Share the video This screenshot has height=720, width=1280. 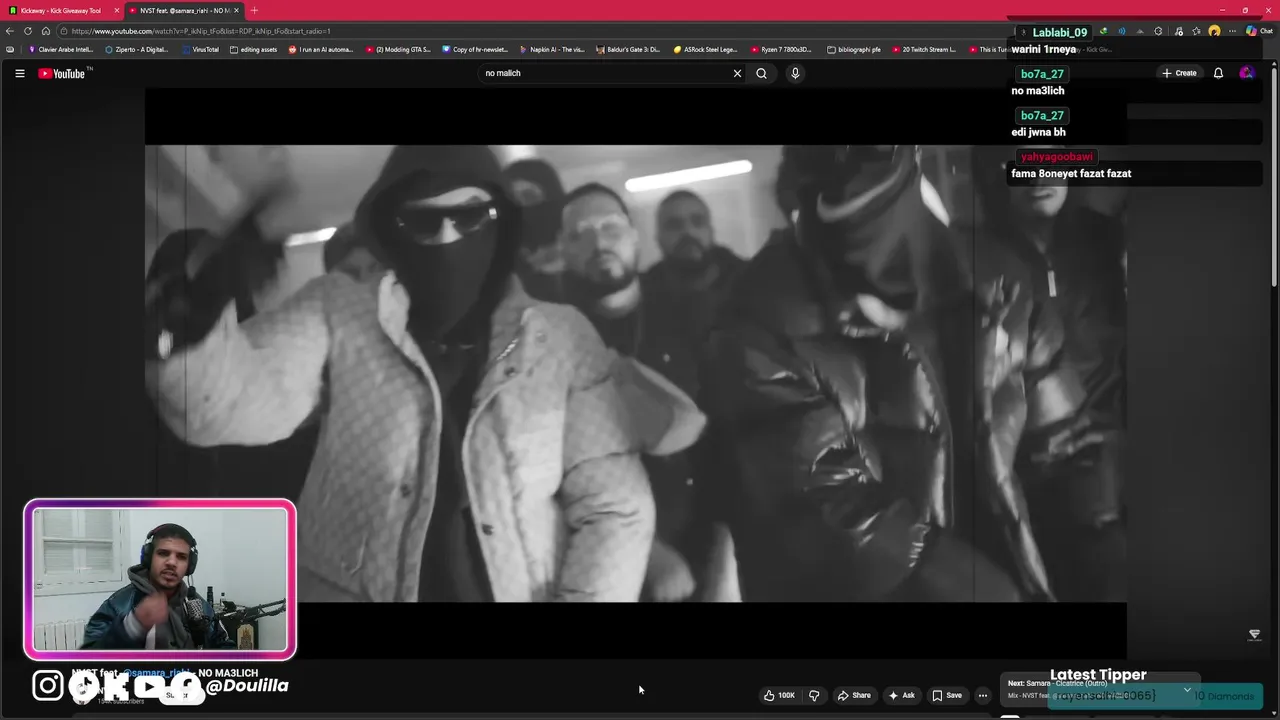point(854,695)
